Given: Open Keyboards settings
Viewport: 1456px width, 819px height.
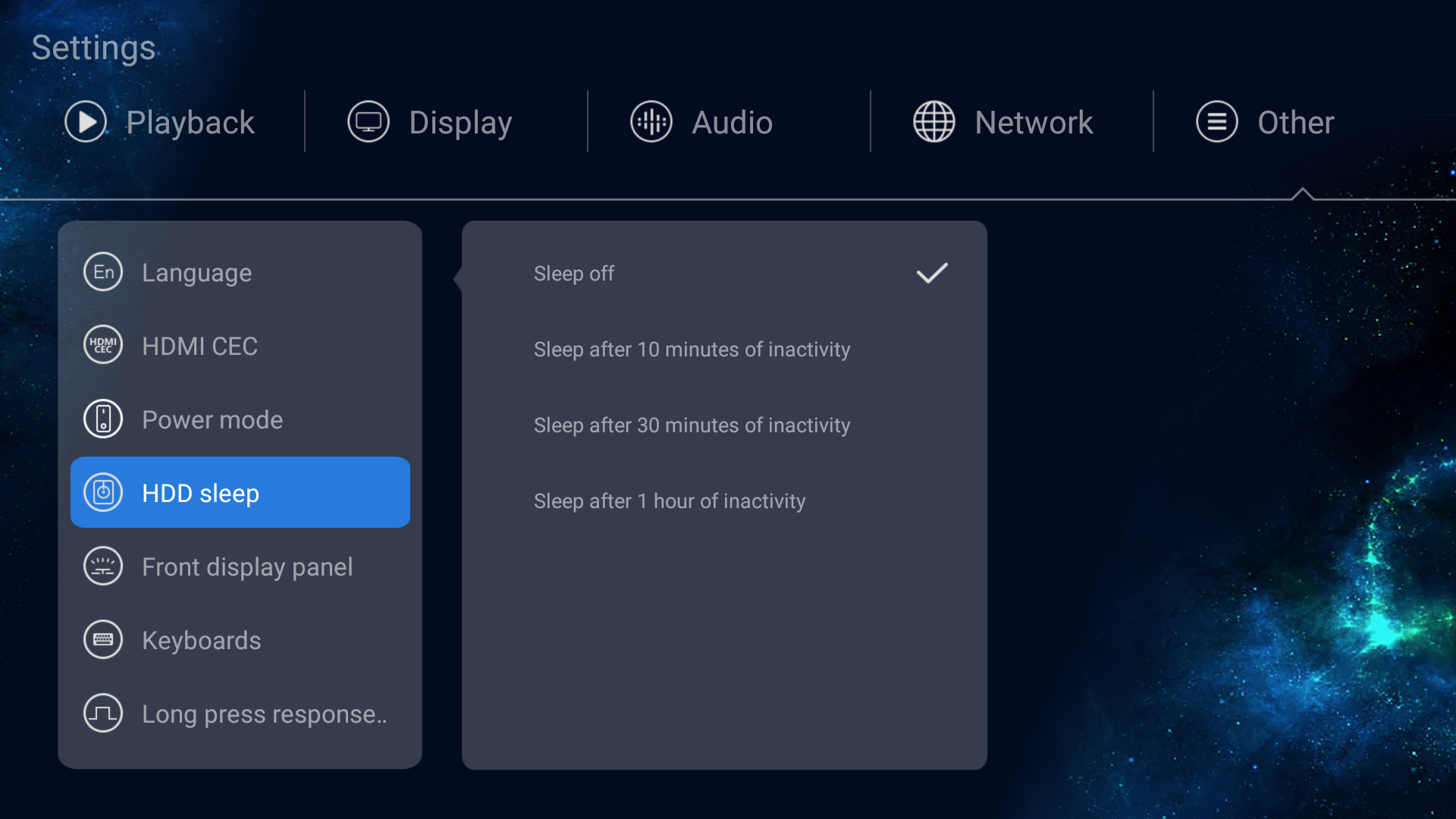Looking at the screenshot, I should coord(240,640).
